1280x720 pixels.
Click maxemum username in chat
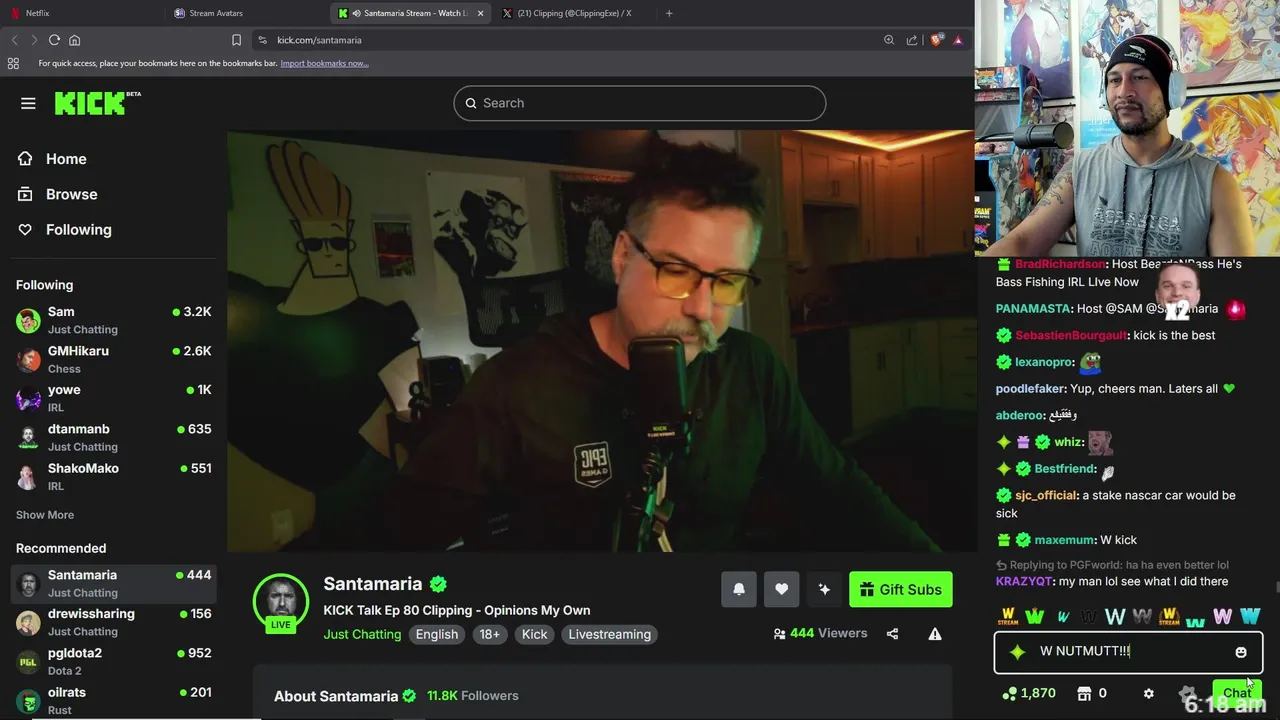(x=1064, y=540)
